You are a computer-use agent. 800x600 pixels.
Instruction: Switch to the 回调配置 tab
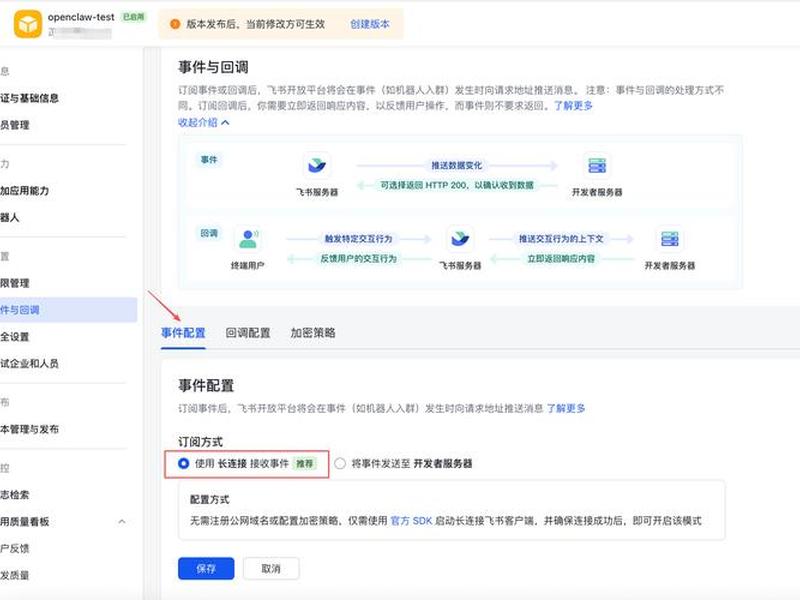[248, 333]
